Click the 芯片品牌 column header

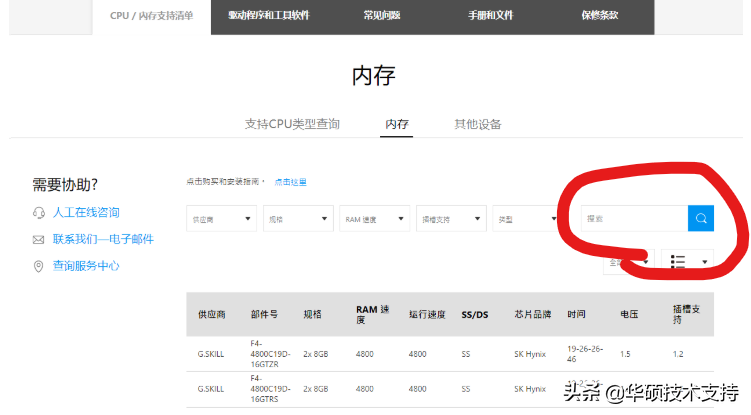(533, 314)
